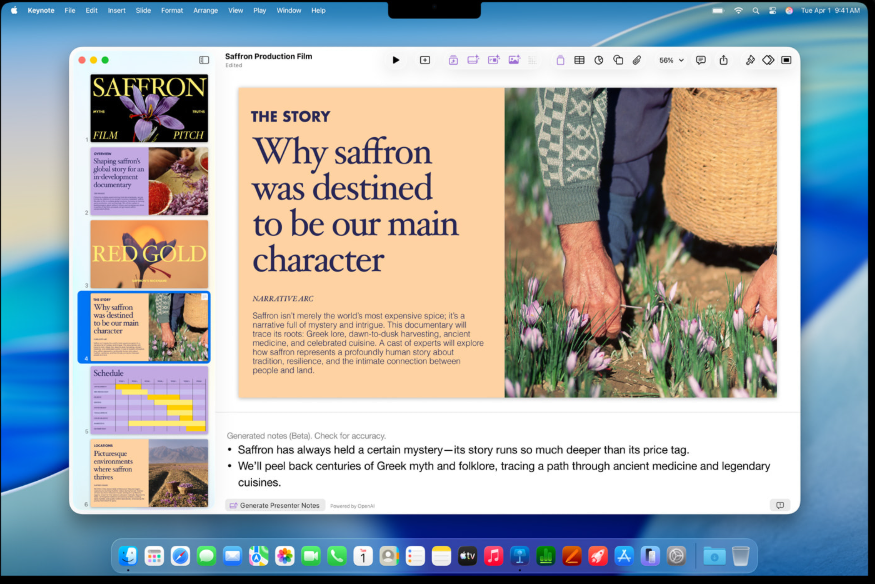Select the Schedule slide thumbnail
Image resolution: width=875 pixels, height=584 pixels.
149,399
